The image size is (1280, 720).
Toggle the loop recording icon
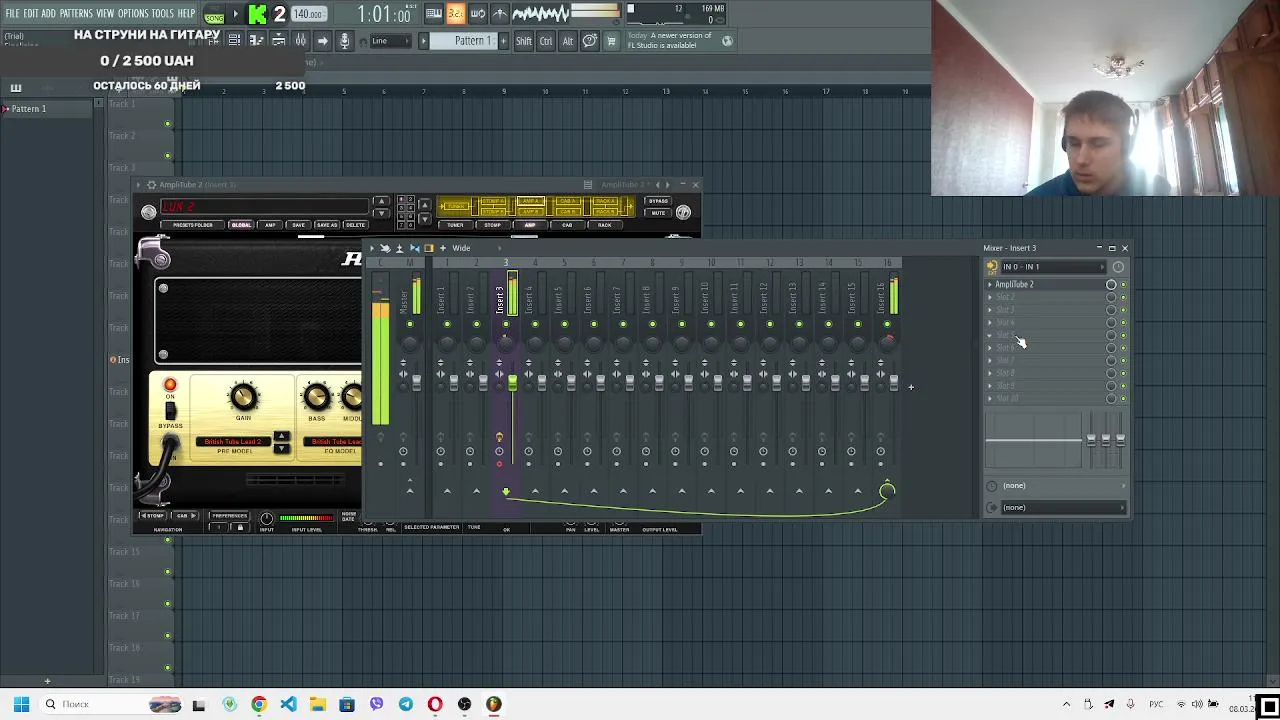click(478, 13)
